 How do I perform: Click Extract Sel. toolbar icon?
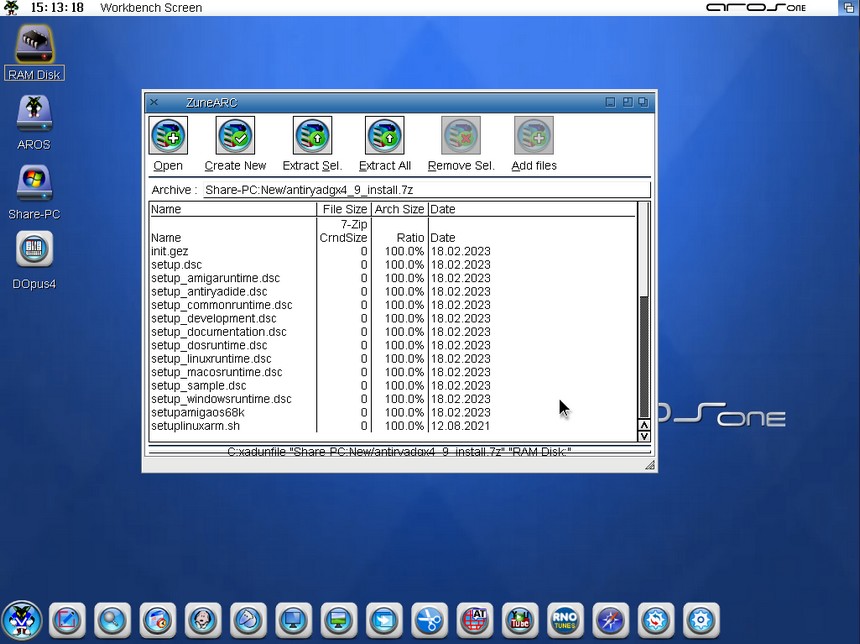click(x=312, y=136)
